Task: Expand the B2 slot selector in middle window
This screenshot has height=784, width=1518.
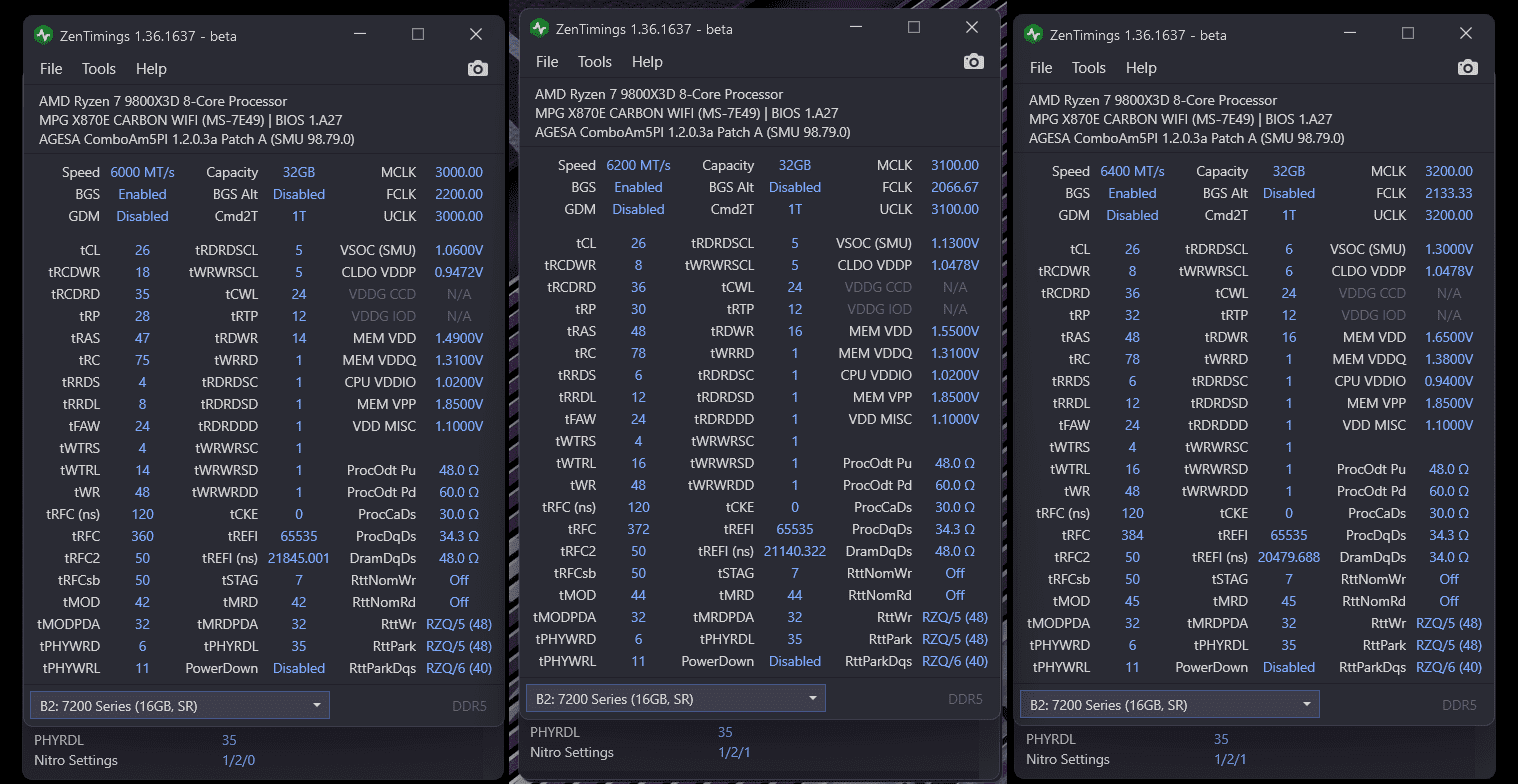Action: (676, 698)
